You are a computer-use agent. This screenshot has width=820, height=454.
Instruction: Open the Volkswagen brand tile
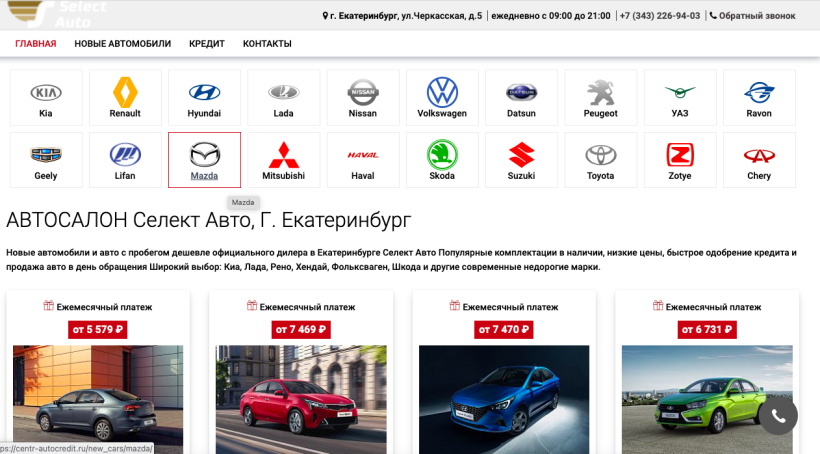[x=442, y=98]
